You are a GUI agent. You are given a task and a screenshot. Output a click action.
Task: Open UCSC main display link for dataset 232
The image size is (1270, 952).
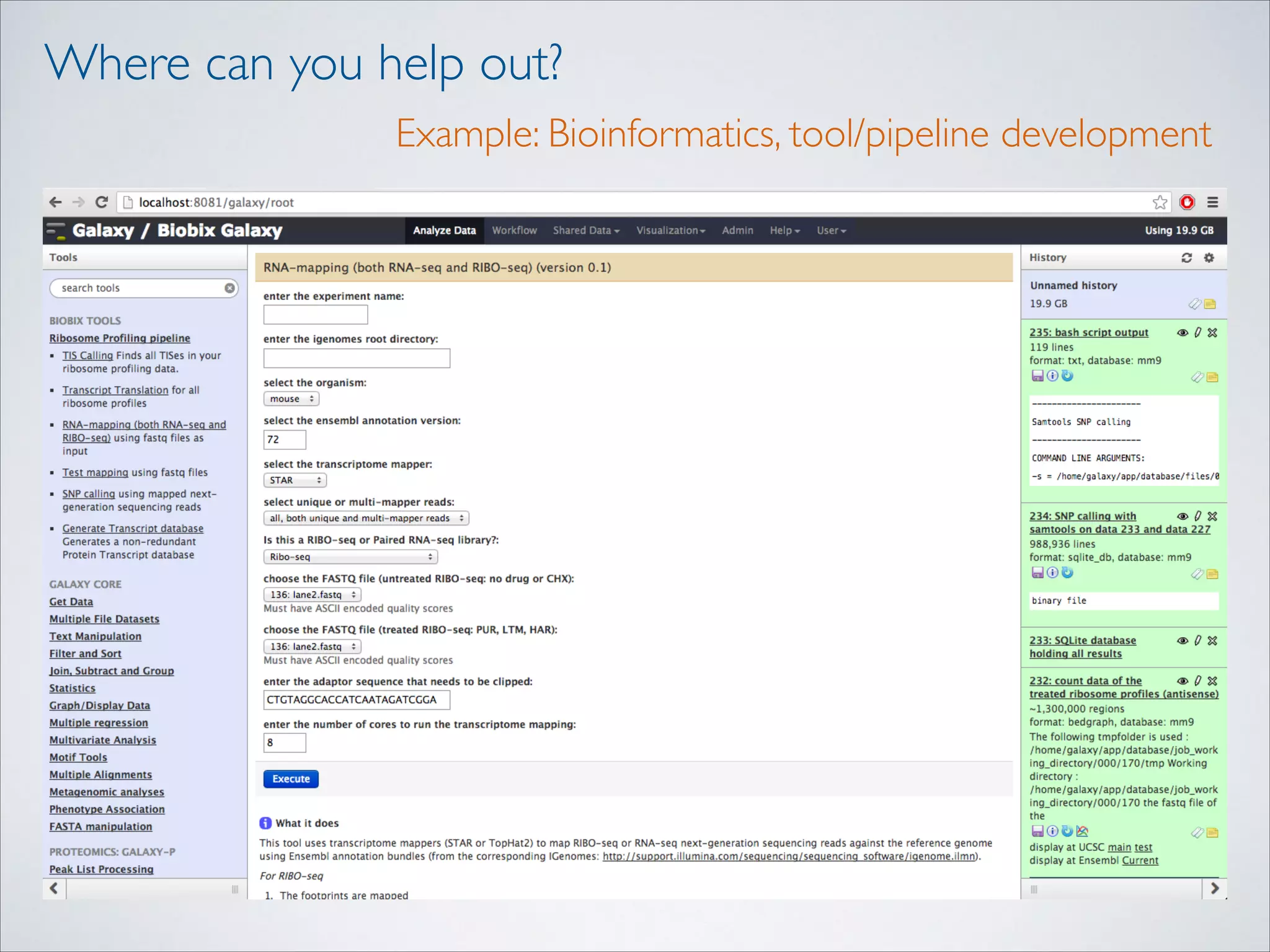pos(1119,847)
